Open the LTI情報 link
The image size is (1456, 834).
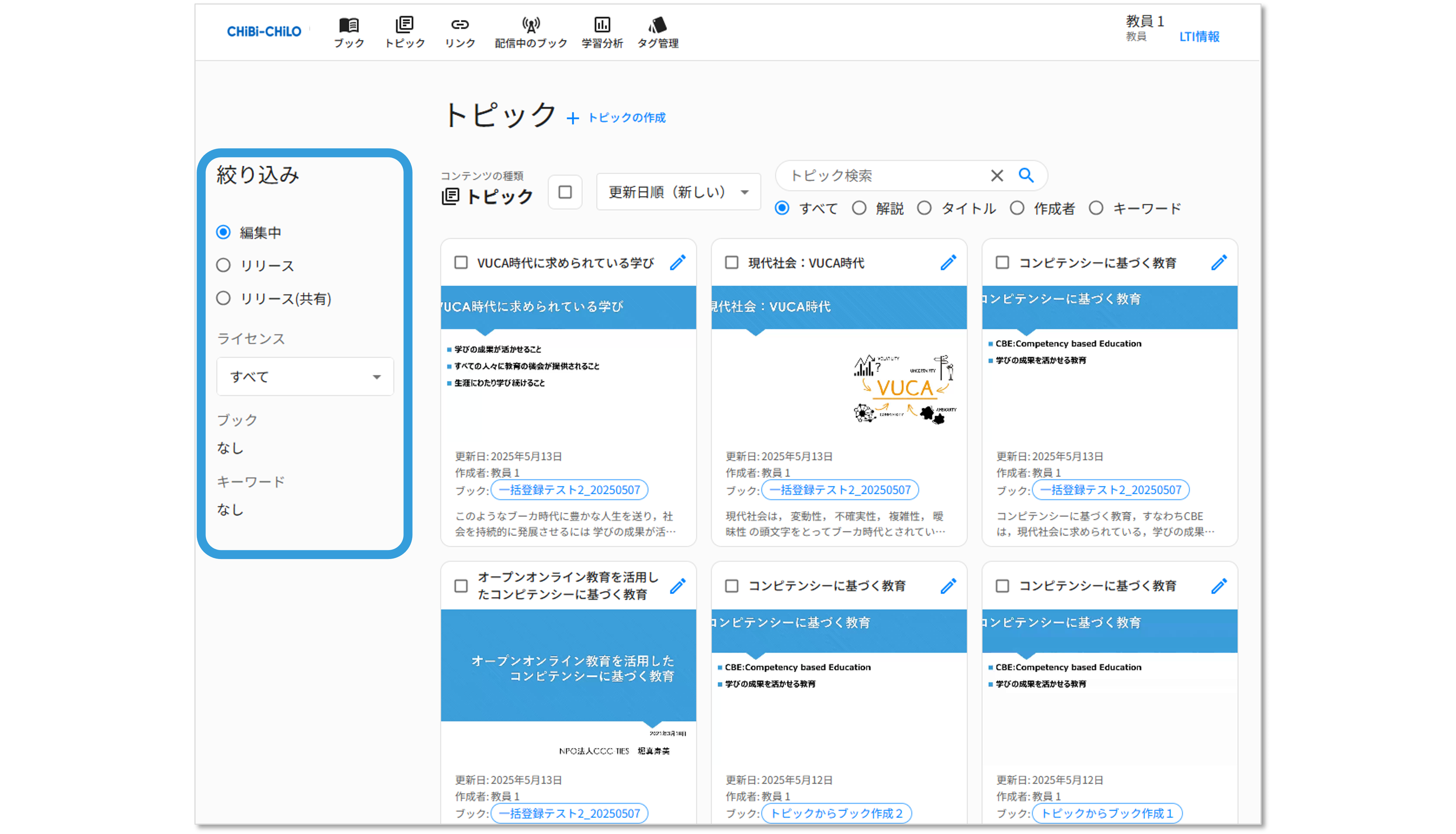click(1199, 37)
